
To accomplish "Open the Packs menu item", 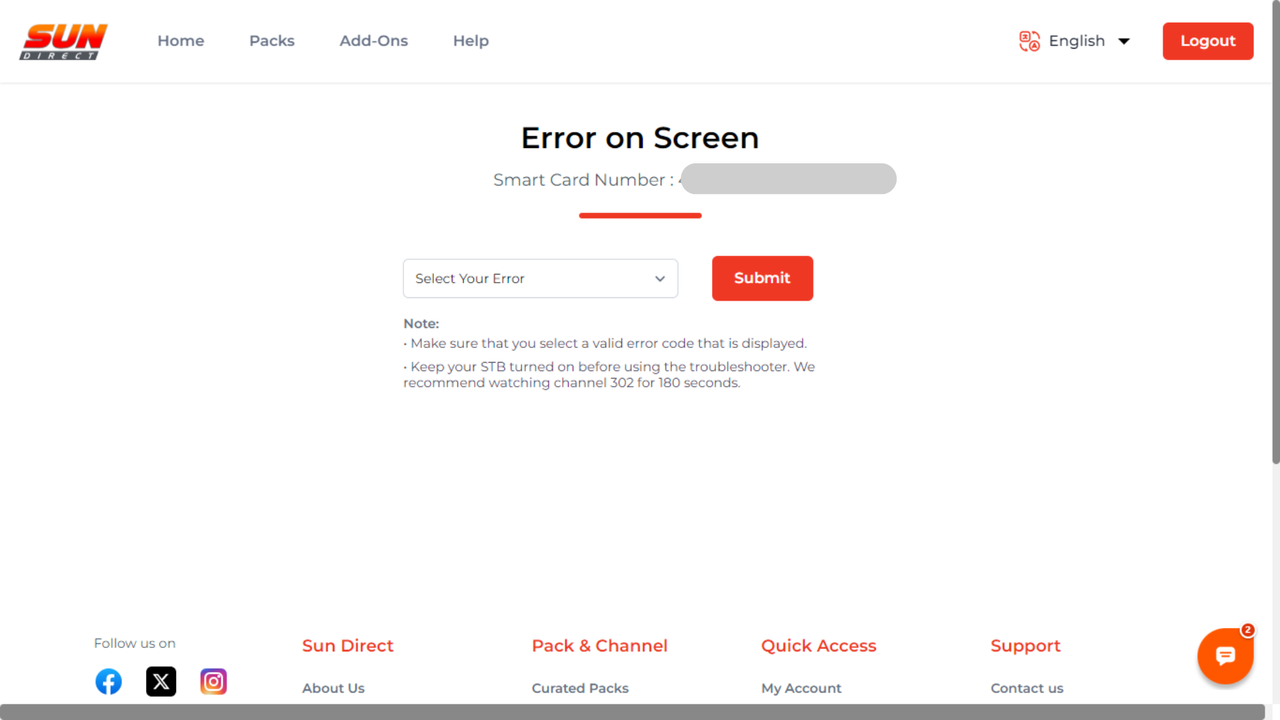I will [272, 41].
